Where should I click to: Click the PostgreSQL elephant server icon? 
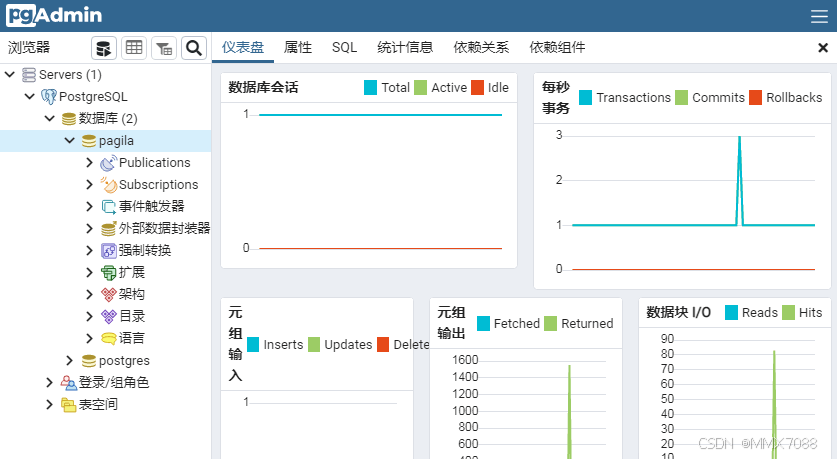(49, 97)
